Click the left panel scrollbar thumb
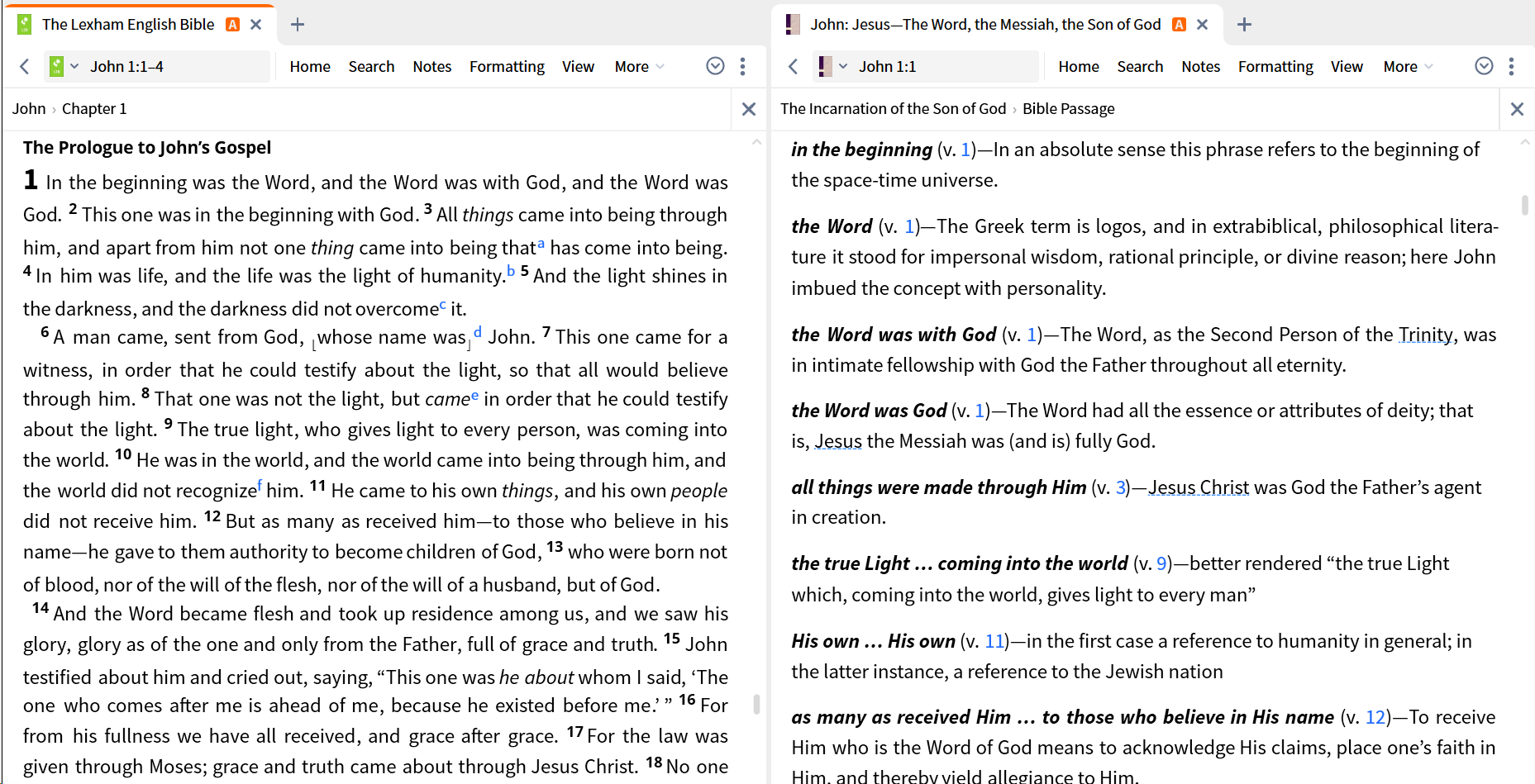 pos(756,704)
